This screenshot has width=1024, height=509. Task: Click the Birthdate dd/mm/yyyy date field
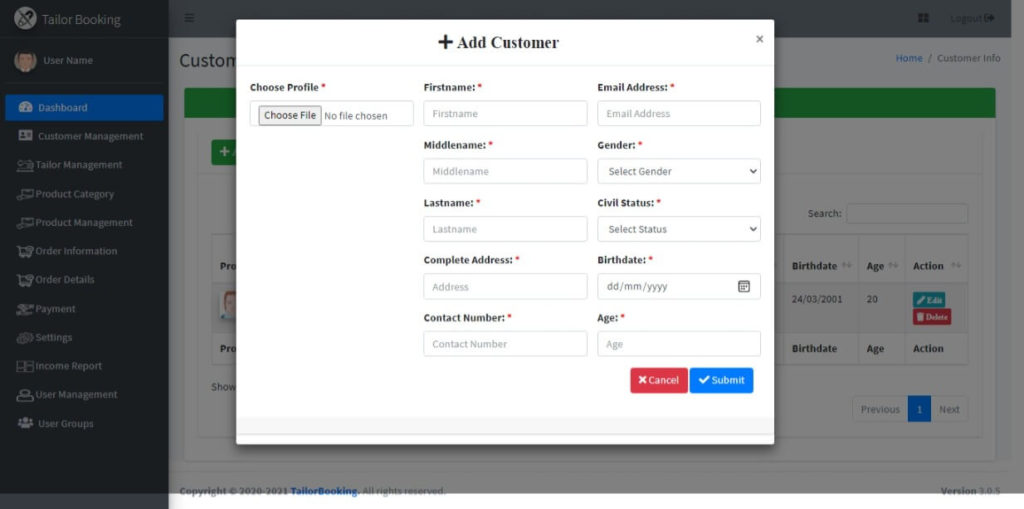[679, 286]
